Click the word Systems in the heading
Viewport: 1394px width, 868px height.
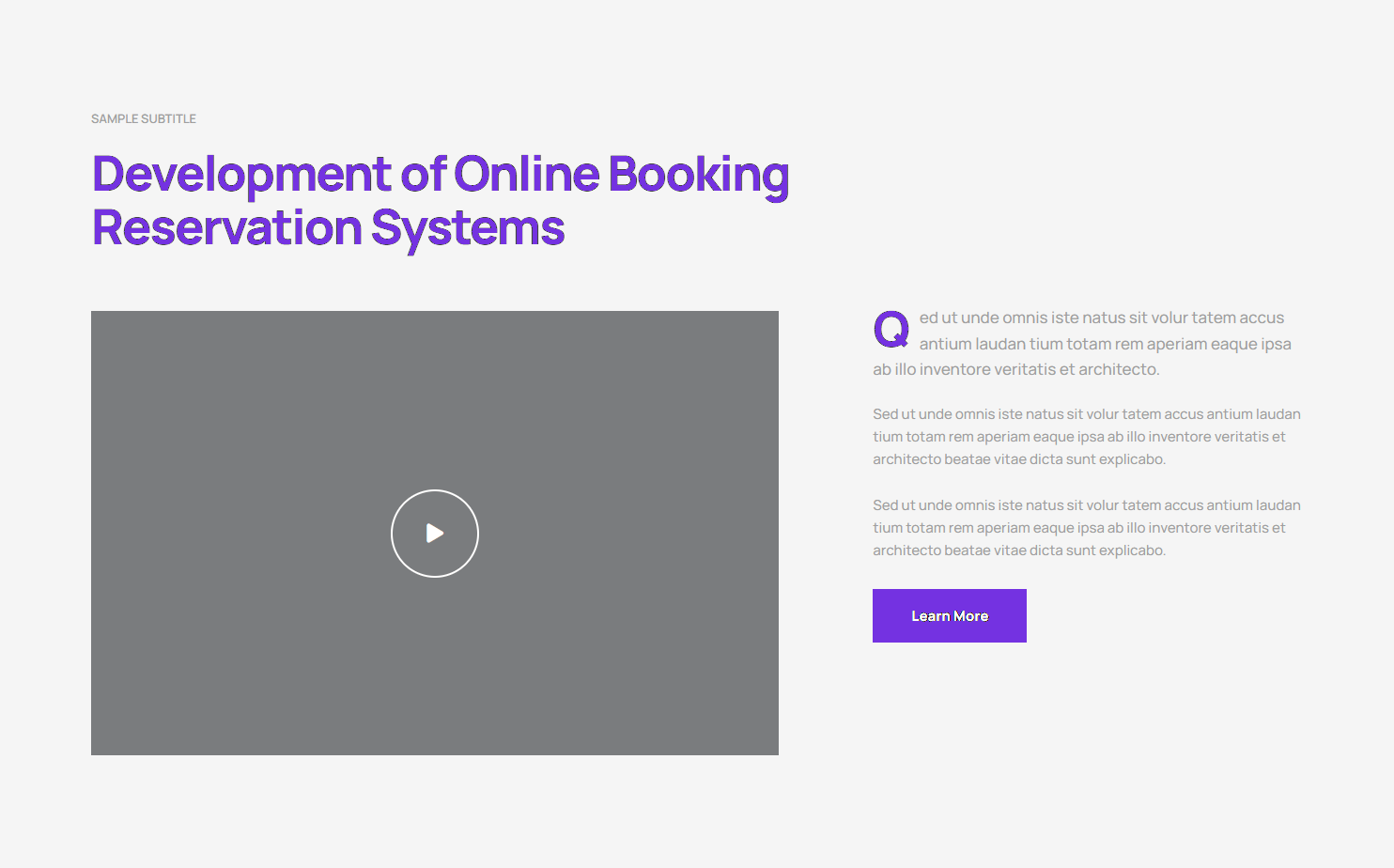[467, 228]
